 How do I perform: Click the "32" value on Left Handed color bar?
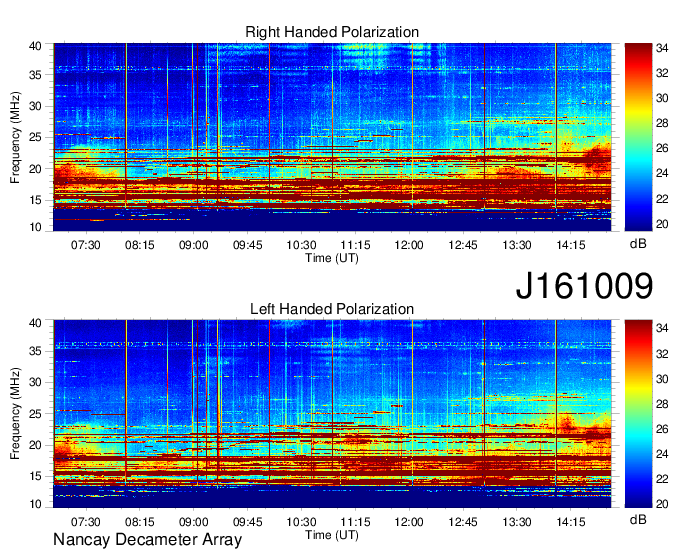[x=662, y=354]
